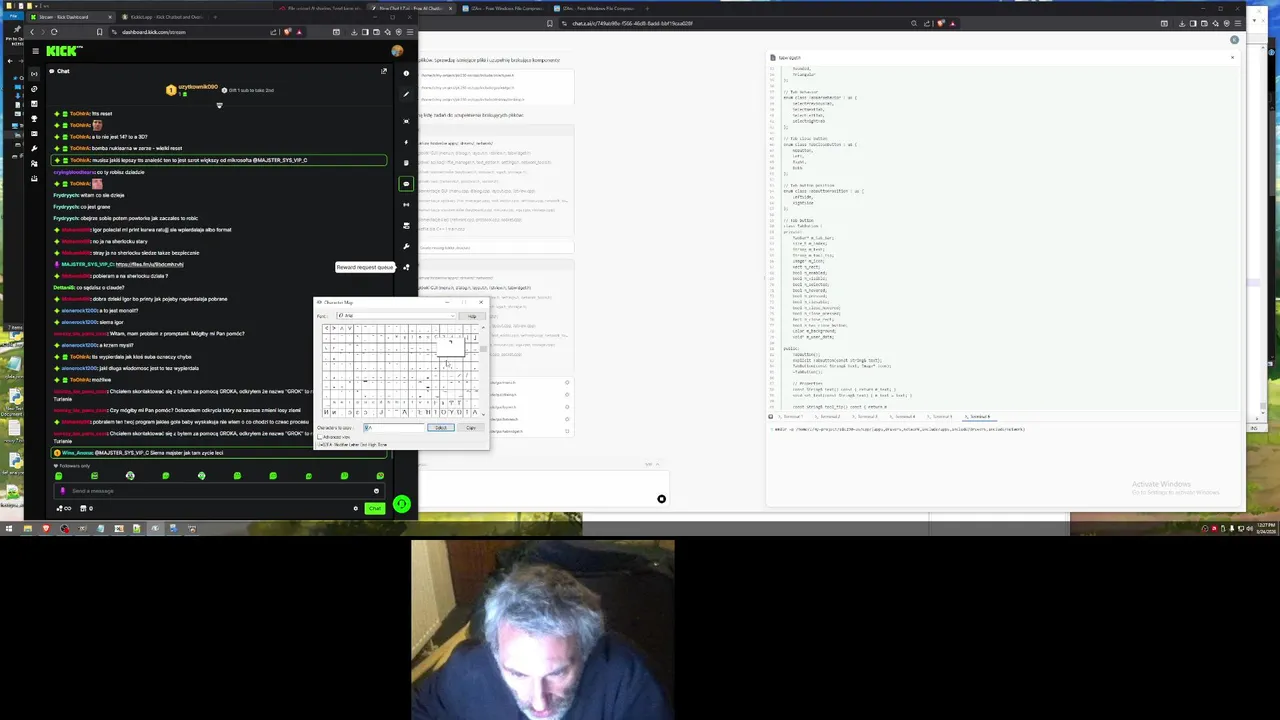
Task: Click the Characters to copy field
Action: 394,428
